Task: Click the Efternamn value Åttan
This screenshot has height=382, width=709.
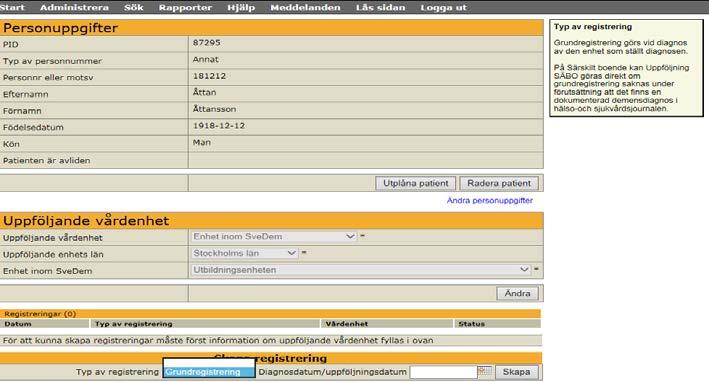Action: [204, 92]
